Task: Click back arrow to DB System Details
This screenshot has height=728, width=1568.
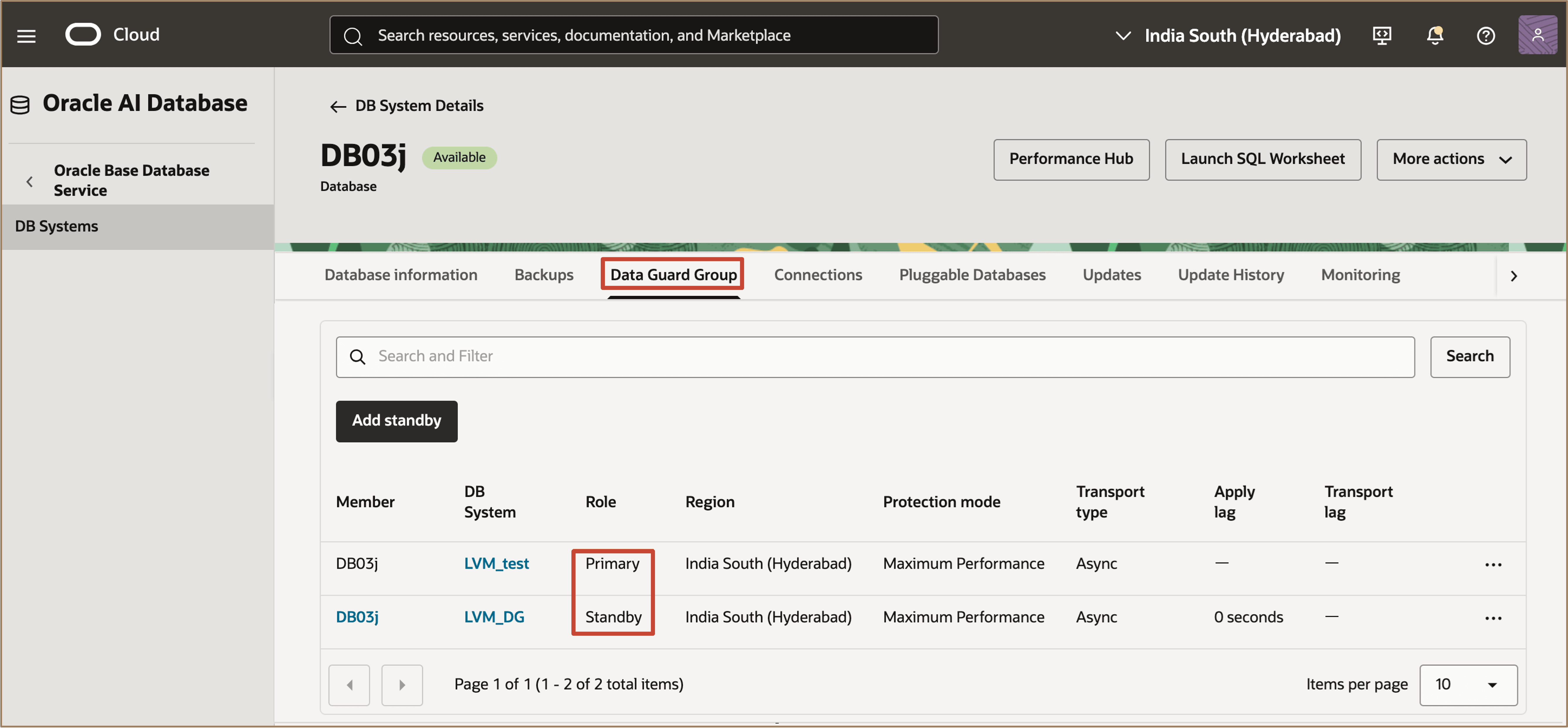Action: 338,106
